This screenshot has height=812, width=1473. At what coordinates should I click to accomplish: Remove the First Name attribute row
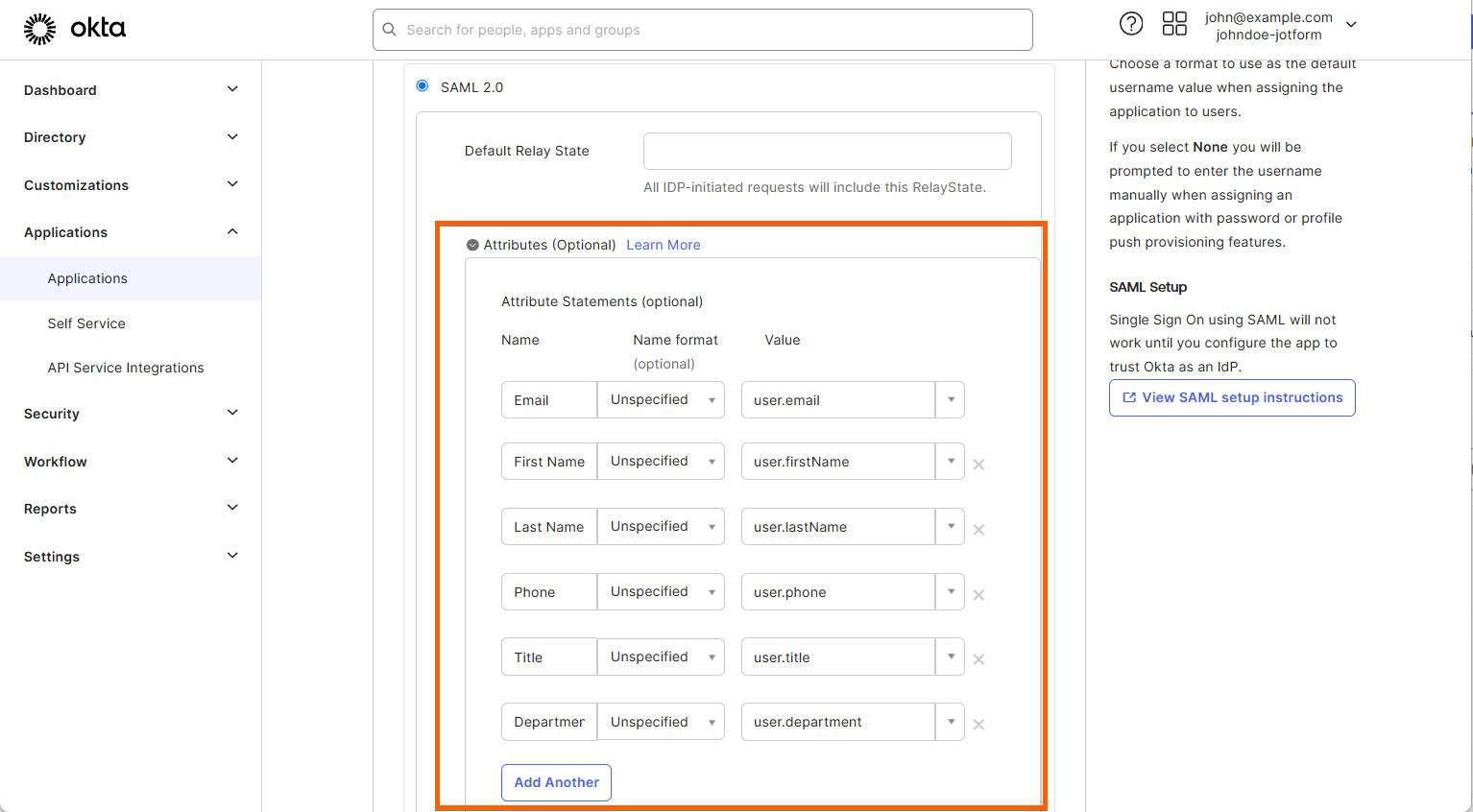(978, 465)
